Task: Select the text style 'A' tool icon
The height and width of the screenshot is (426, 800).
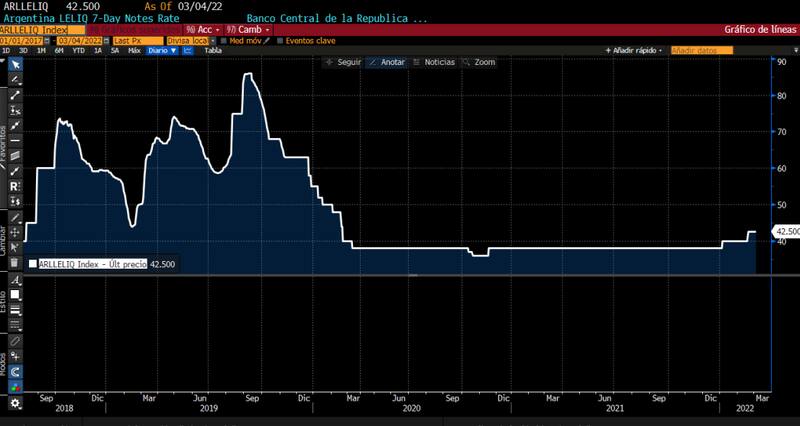Action: click(x=15, y=280)
